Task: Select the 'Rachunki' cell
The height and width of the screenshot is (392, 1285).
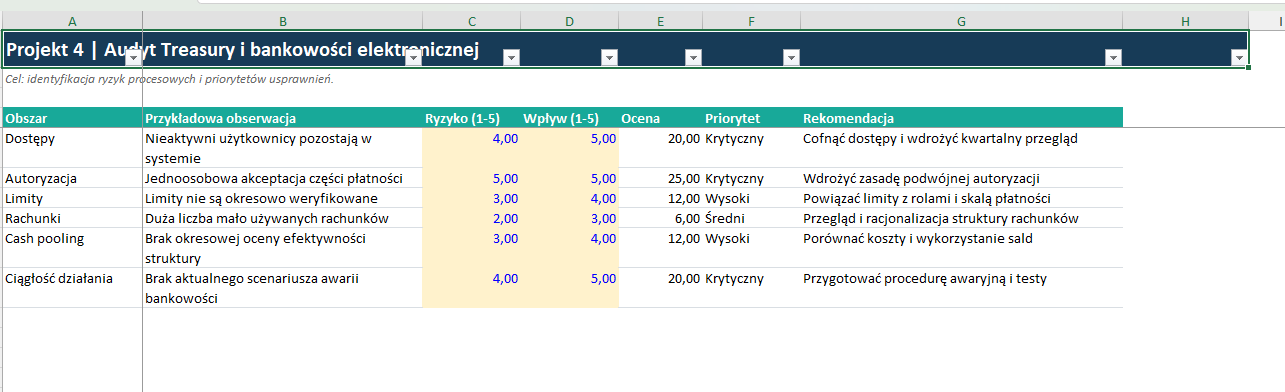Action: point(72,218)
